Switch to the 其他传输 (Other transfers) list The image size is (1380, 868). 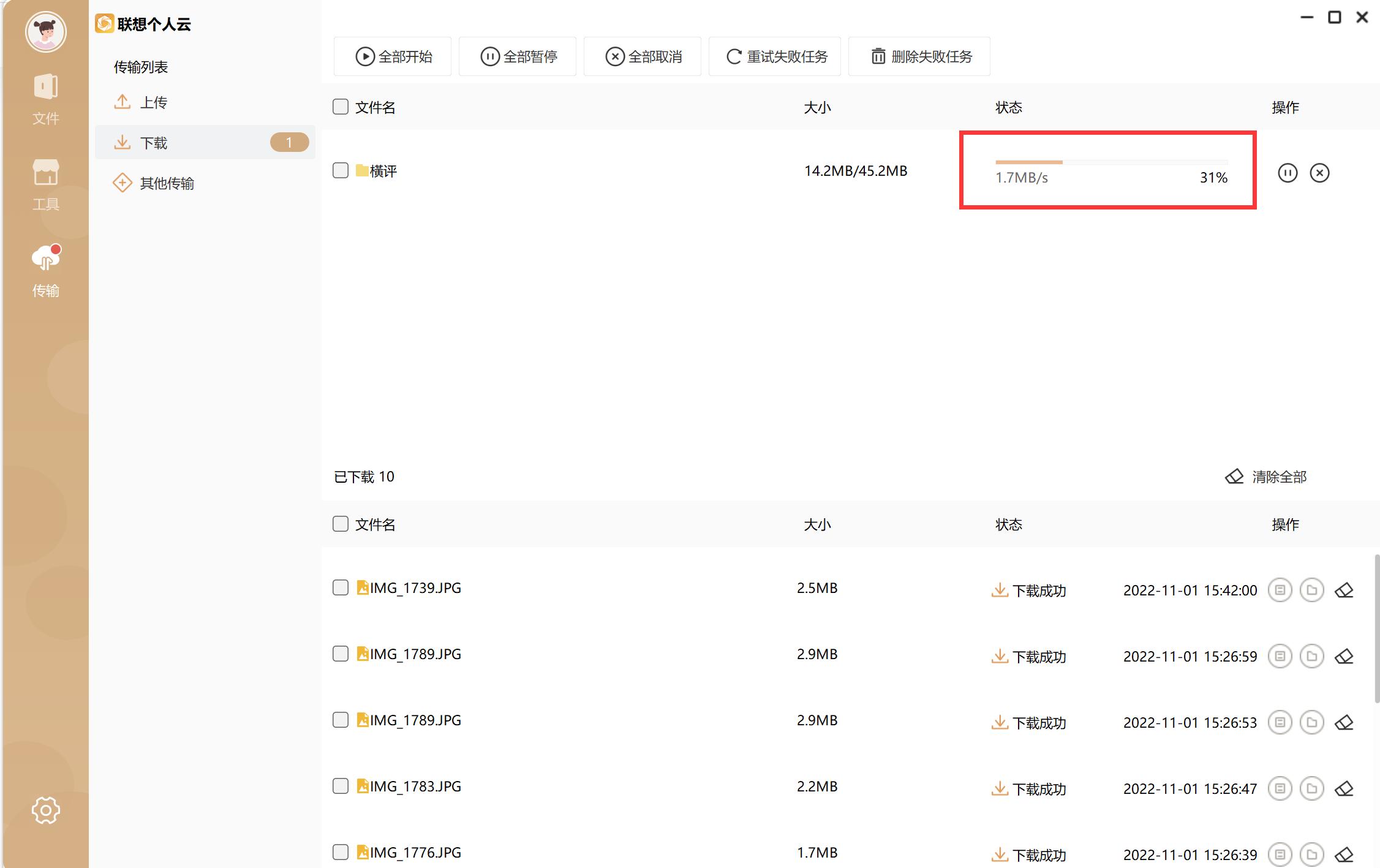point(167,182)
